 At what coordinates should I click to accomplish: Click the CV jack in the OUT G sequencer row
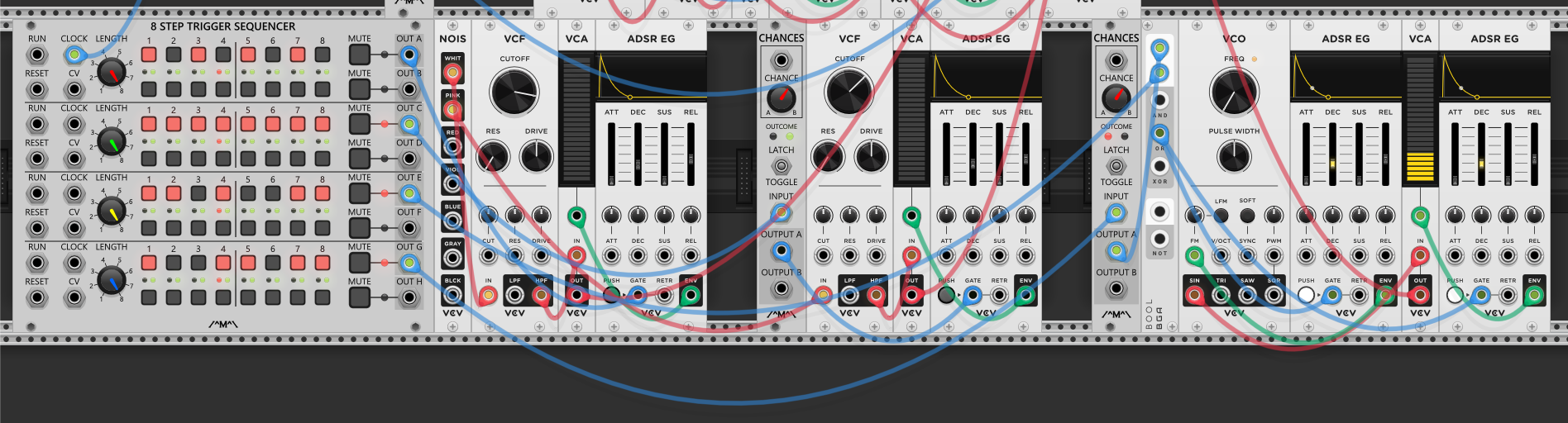(x=74, y=297)
